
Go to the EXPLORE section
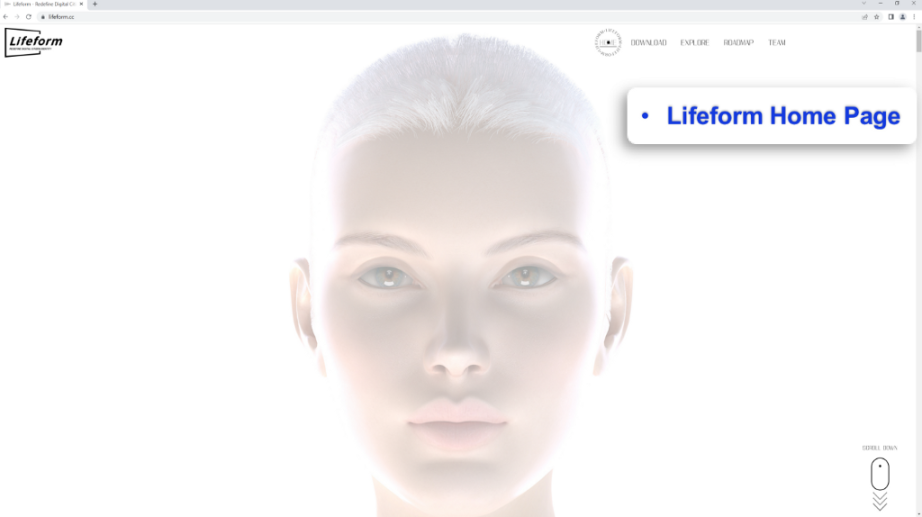694,43
